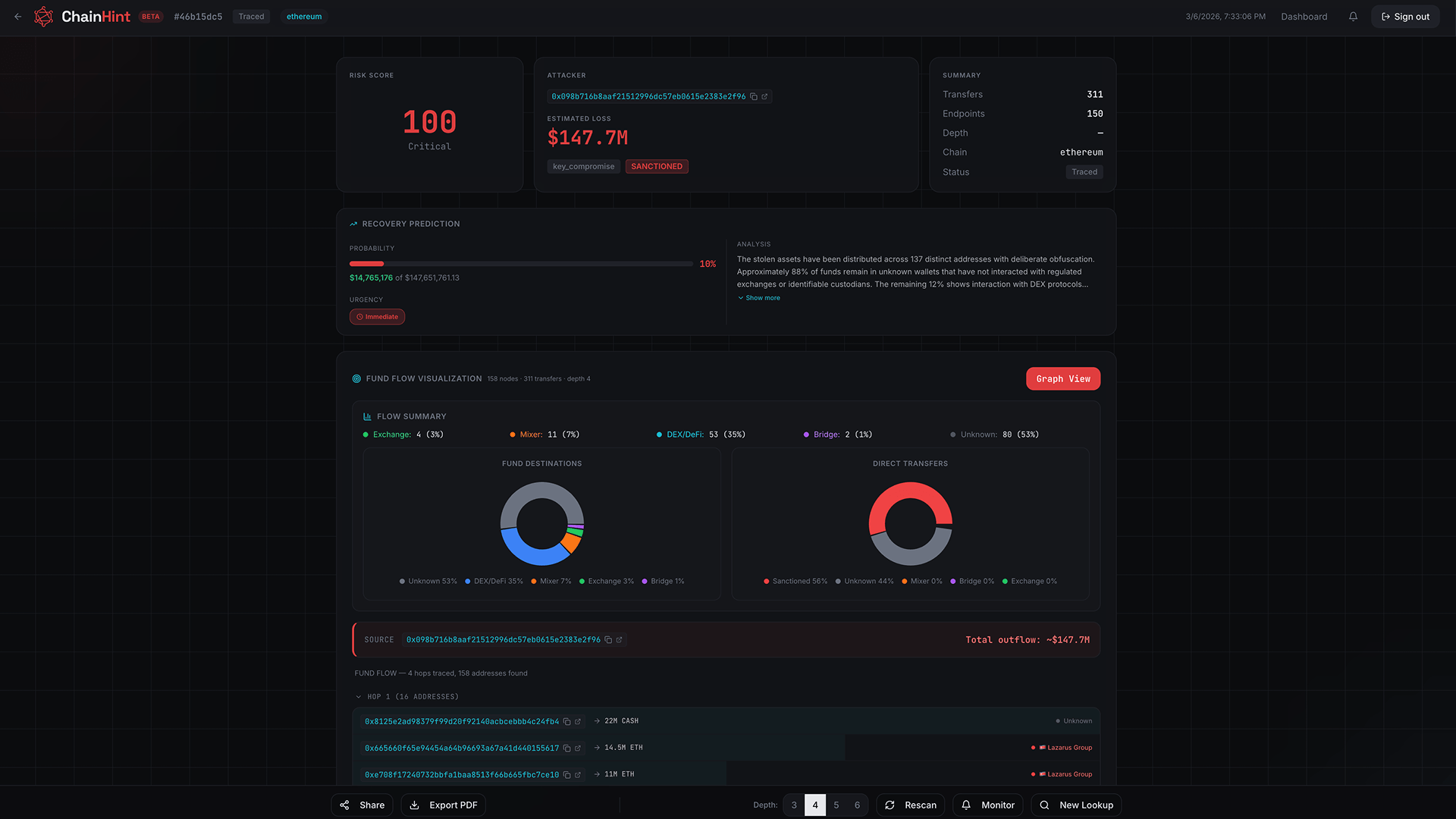This screenshot has width=1456, height=819.
Task: Click the Monitor button
Action: [988, 805]
